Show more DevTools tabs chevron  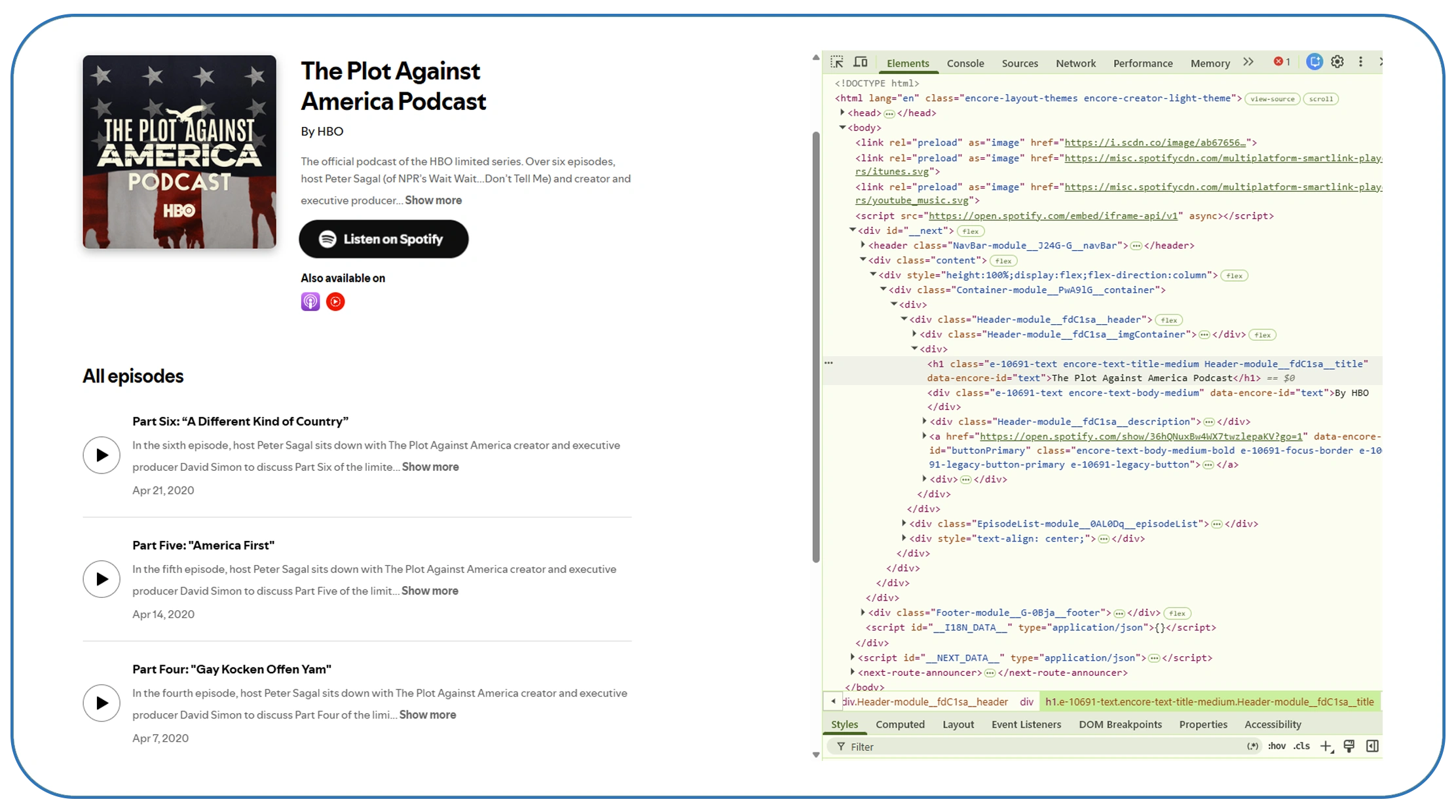1248,62
